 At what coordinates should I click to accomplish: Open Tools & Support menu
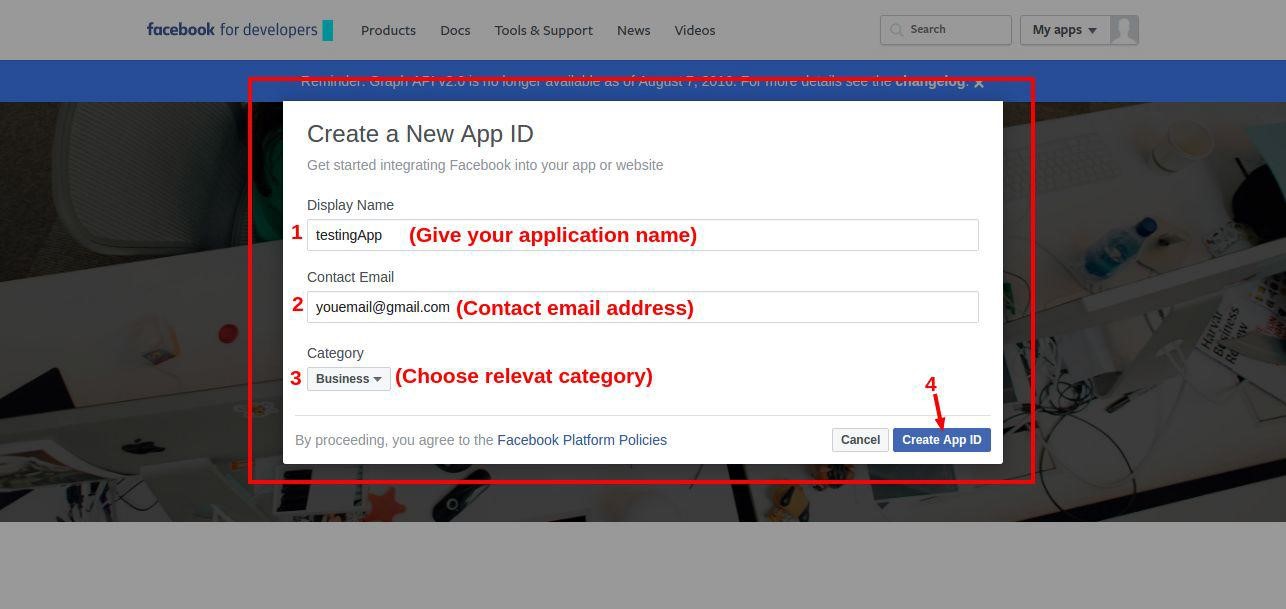(x=543, y=30)
